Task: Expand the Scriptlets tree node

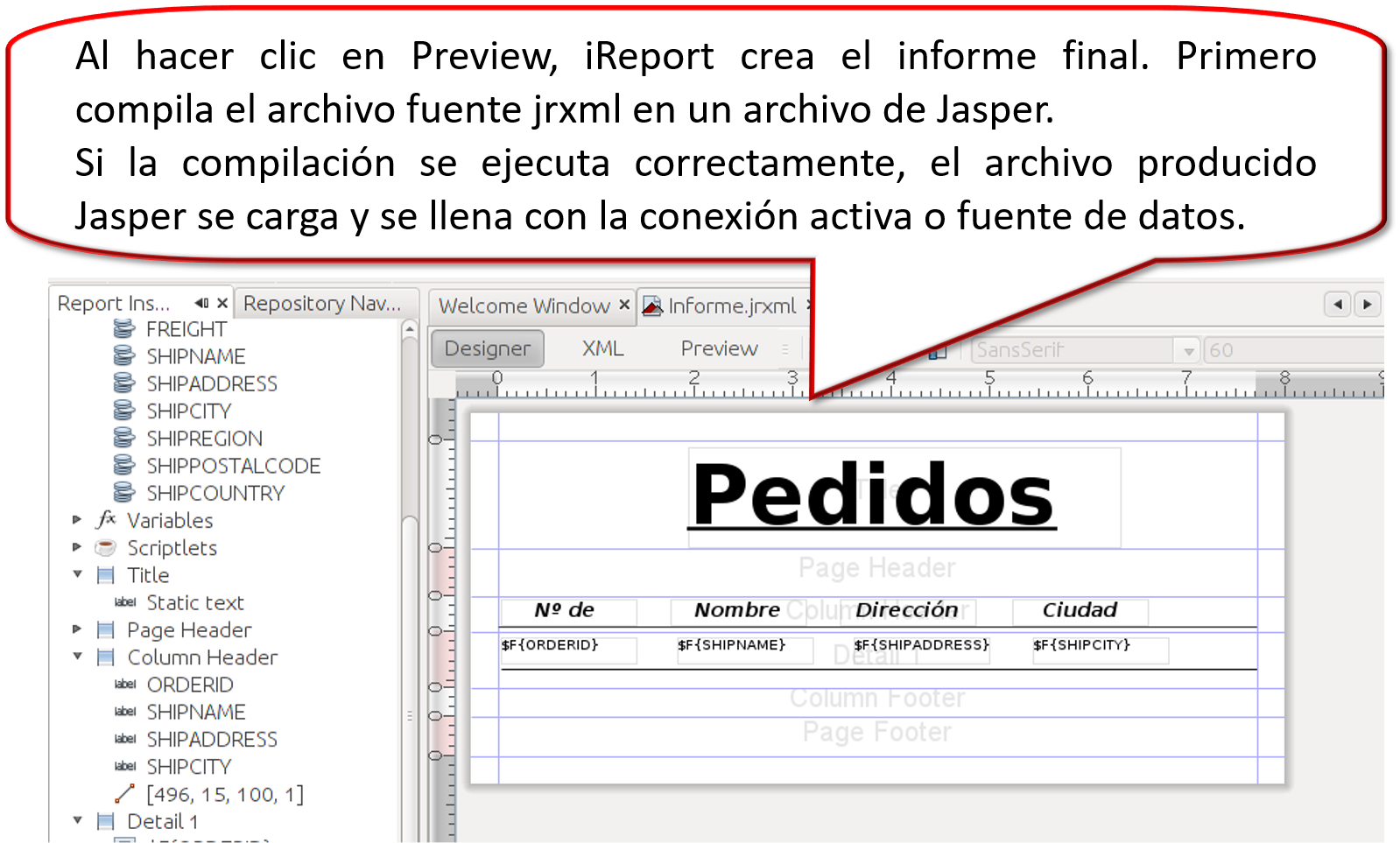Action: point(77,547)
